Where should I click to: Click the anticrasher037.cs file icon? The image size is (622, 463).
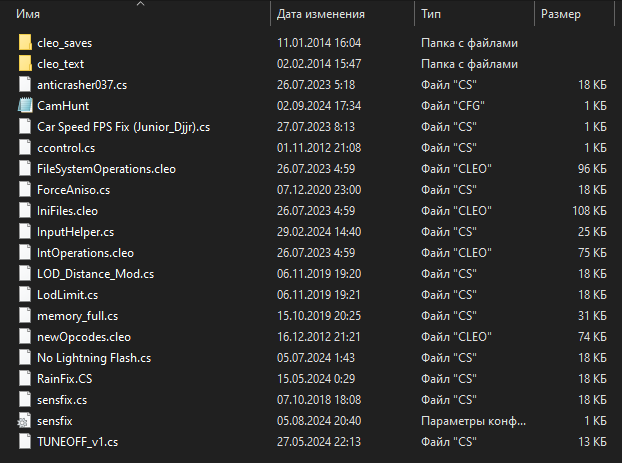point(25,85)
